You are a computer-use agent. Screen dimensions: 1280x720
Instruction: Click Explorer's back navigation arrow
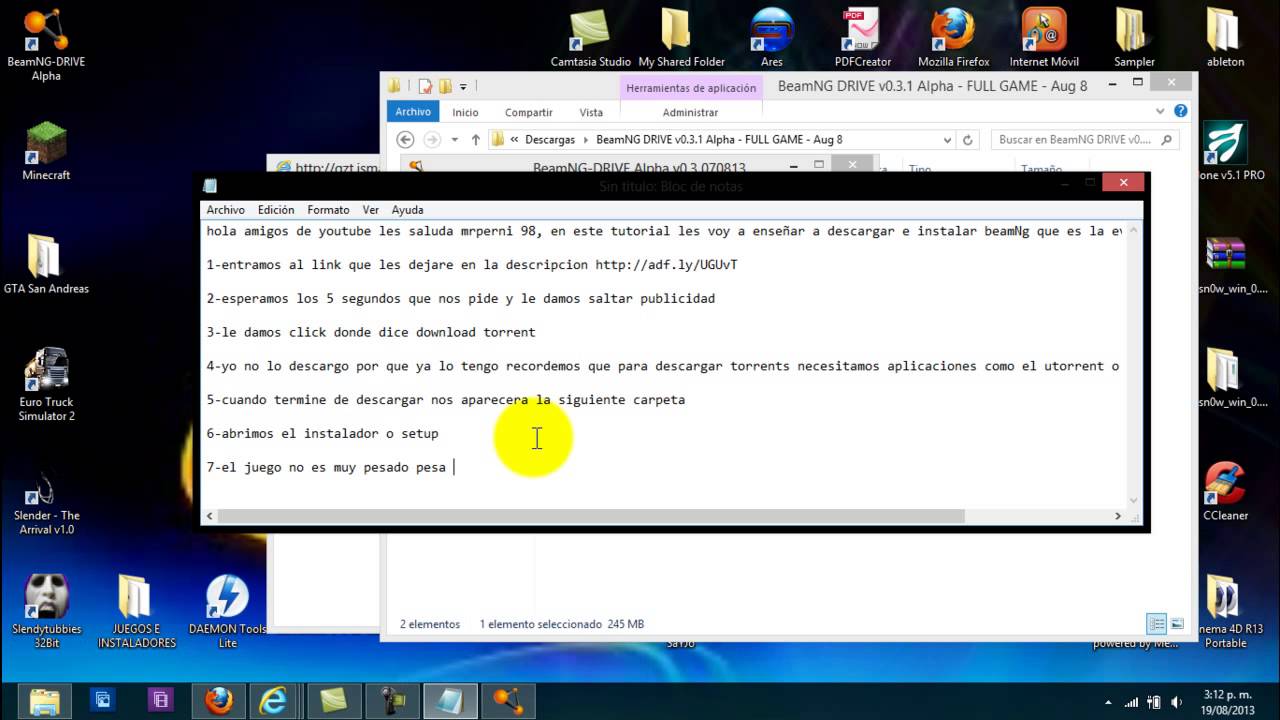point(405,140)
